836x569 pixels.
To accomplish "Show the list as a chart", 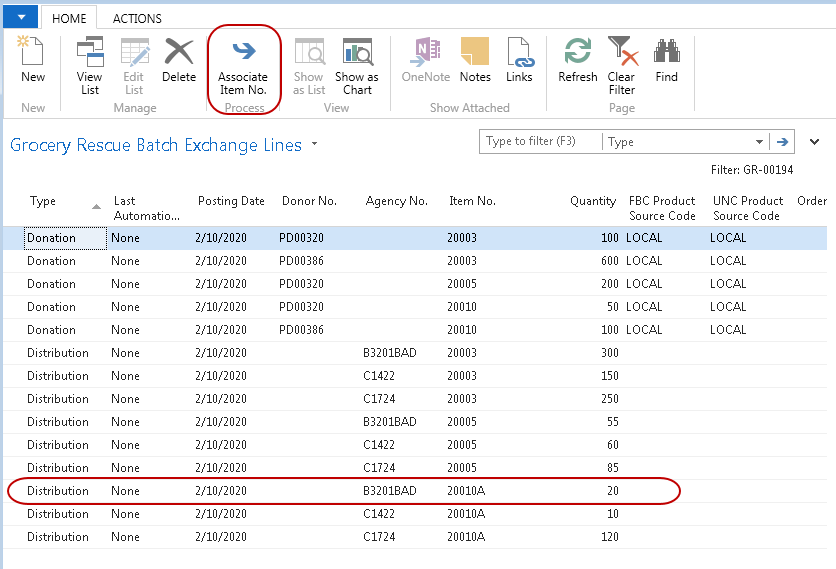I will click(x=357, y=65).
